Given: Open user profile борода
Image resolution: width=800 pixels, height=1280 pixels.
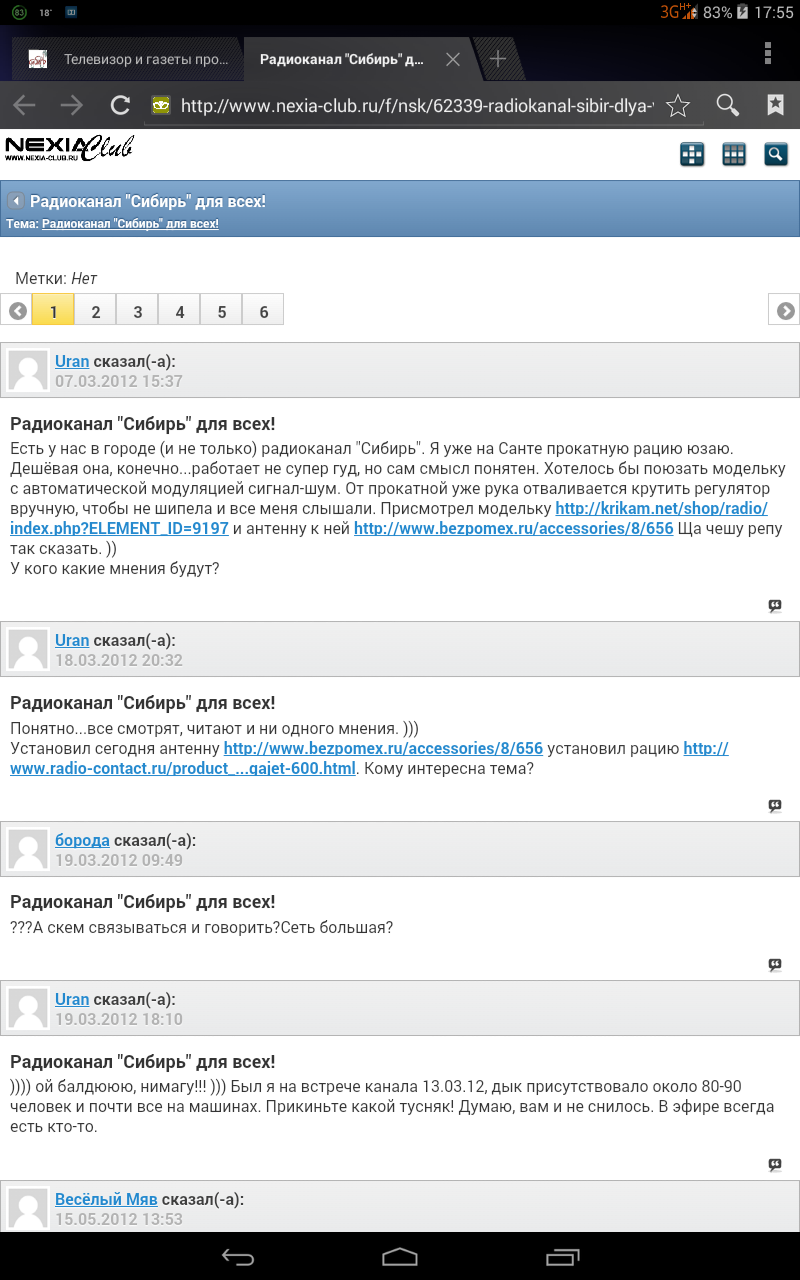Looking at the screenshot, I should point(82,840).
